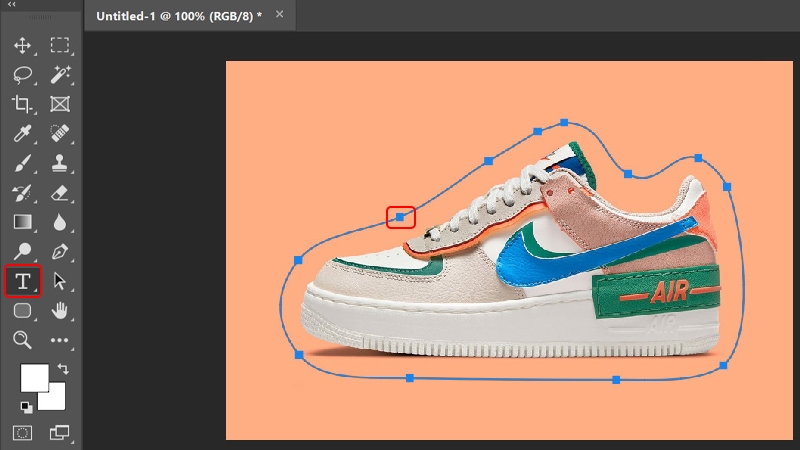Reset to default foreground and background colors
800x450 pixels.
click(x=26, y=407)
